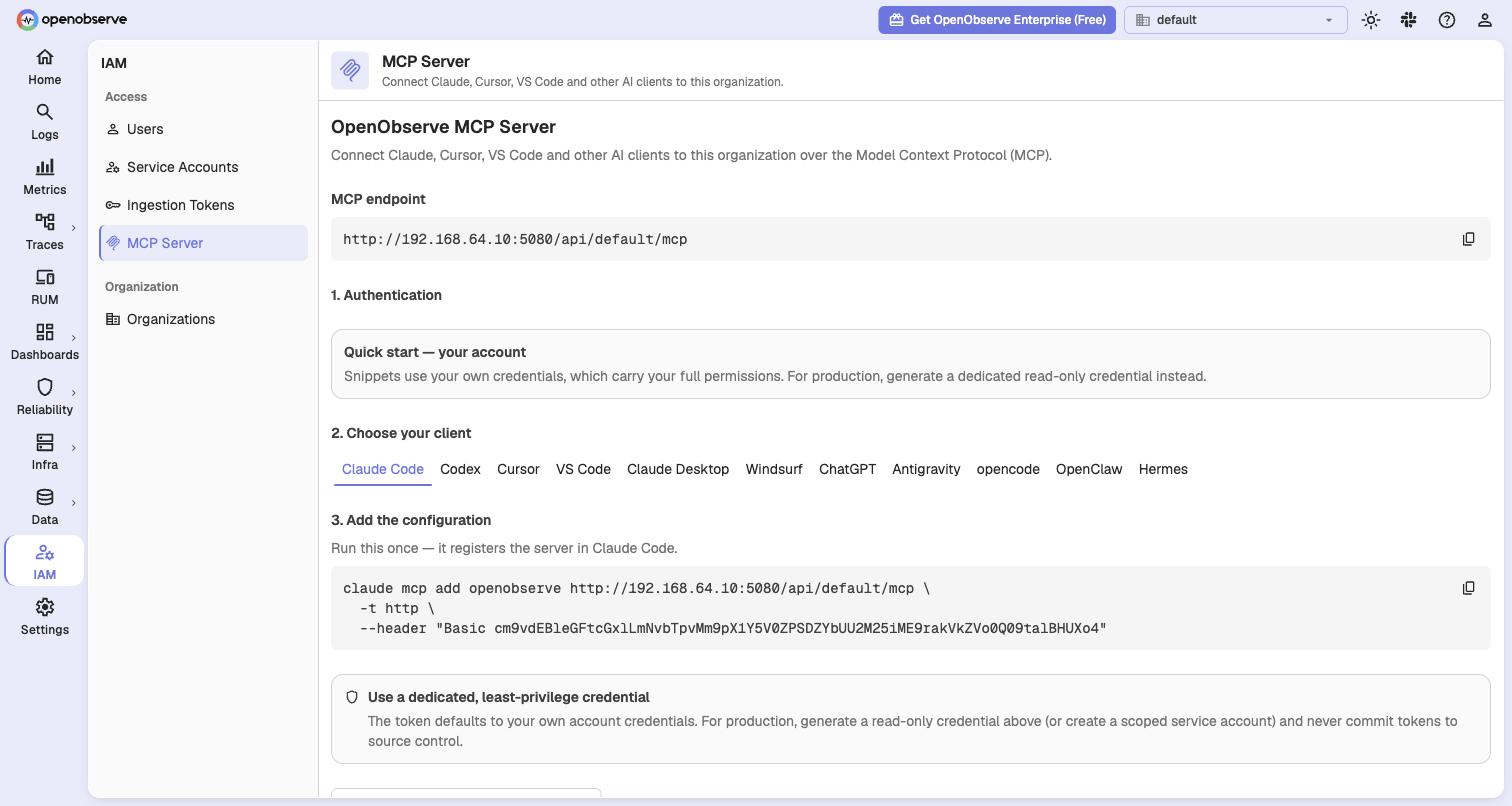Screen dimensions: 1512x806
Task: Open Ingestion Tokens in IAM menu
Action: pos(204,205)
